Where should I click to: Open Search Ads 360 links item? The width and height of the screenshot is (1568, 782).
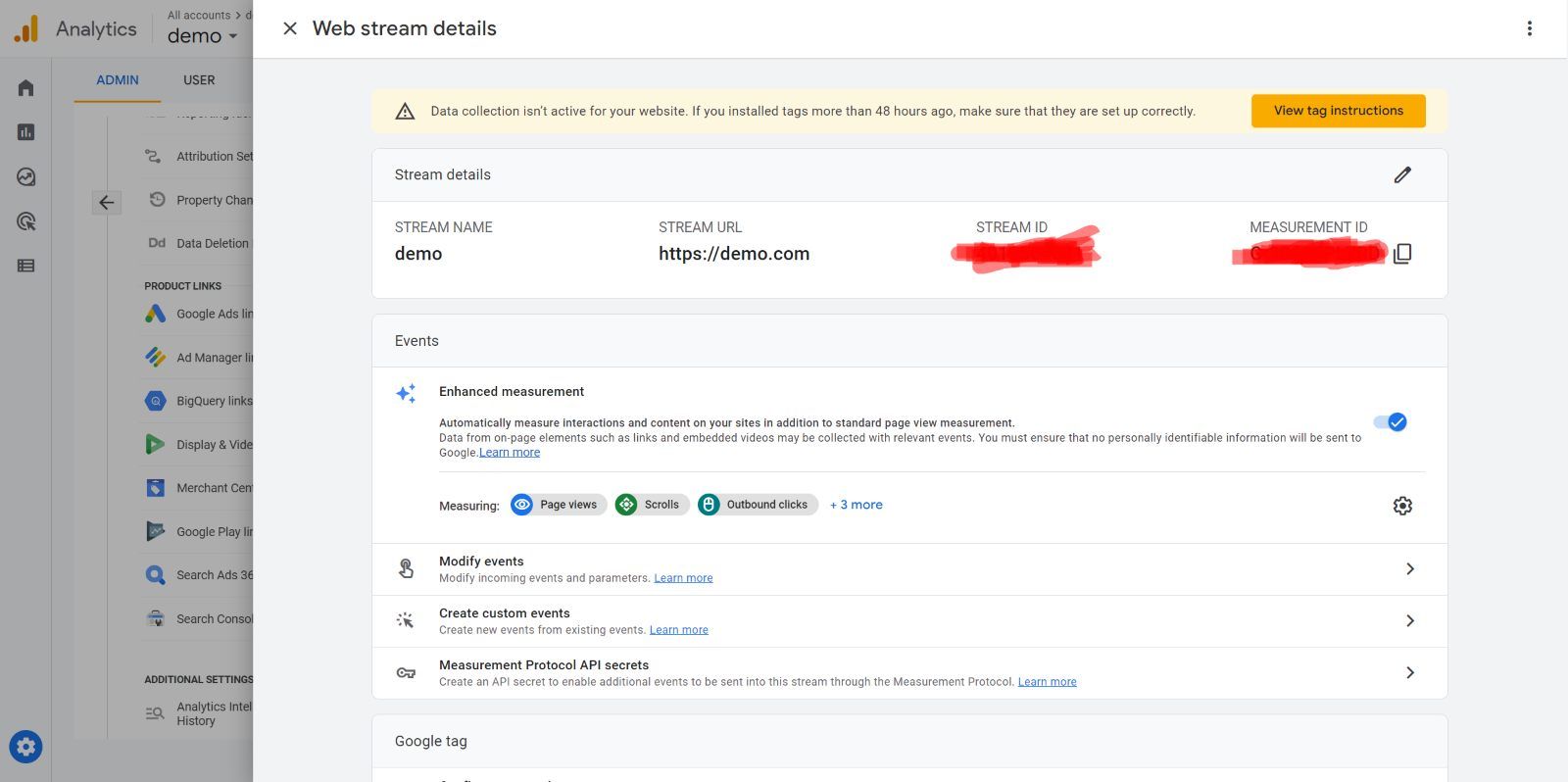197,575
